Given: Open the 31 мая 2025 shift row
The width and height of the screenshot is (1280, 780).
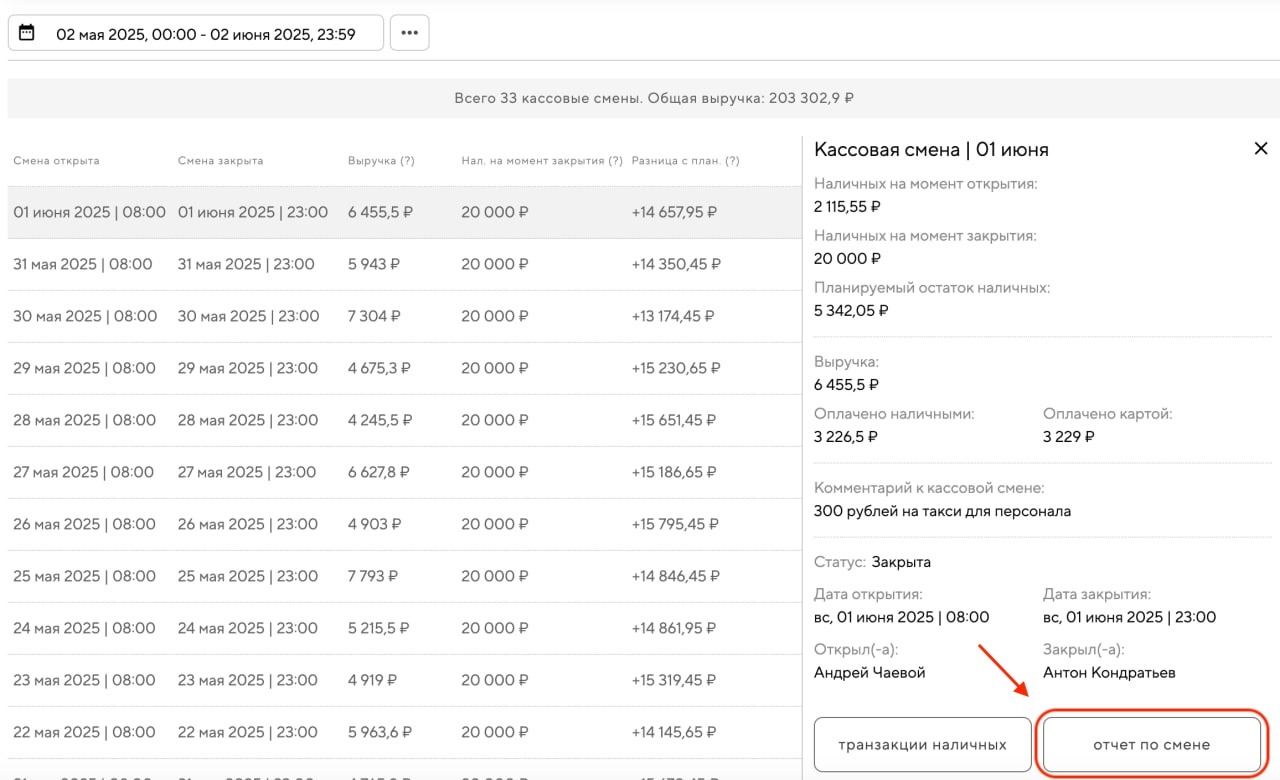Looking at the screenshot, I should pos(400,264).
